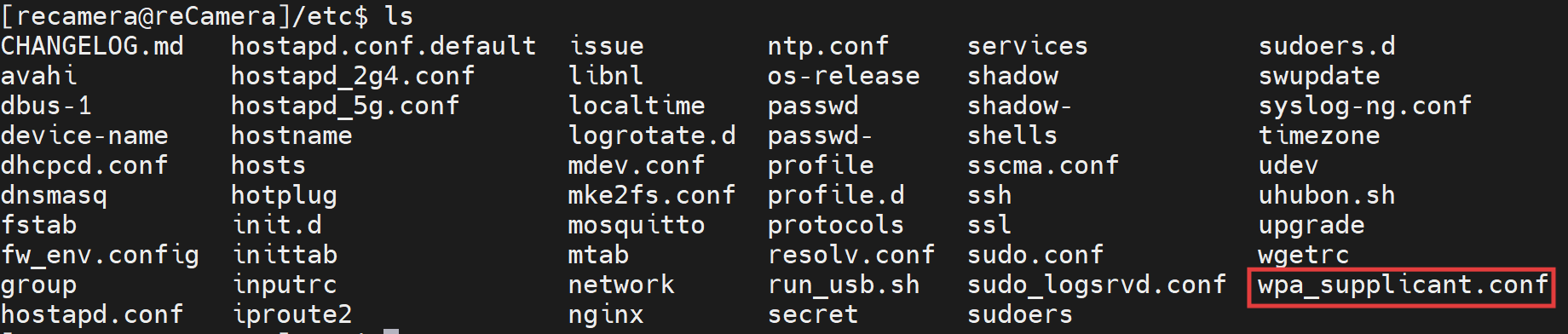Click the mosquitto directory name
1568x334 pixels.
tap(637, 225)
